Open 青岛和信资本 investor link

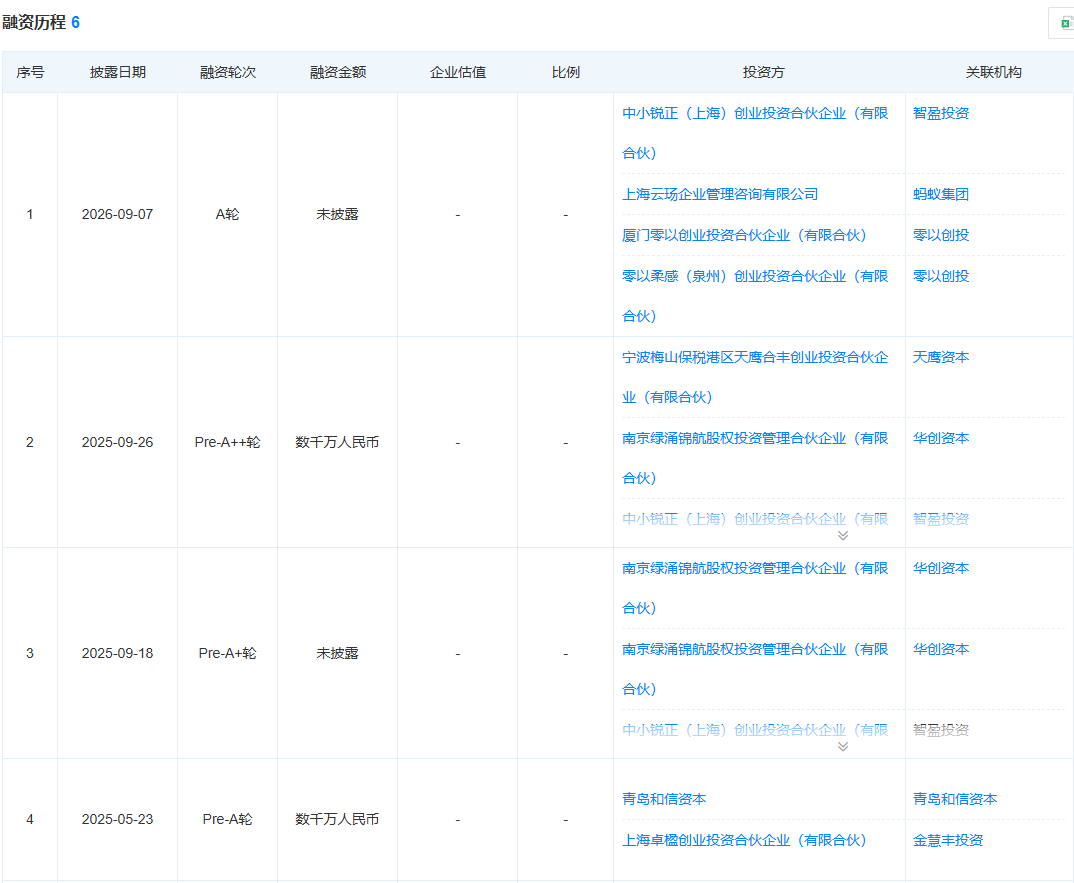664,799
